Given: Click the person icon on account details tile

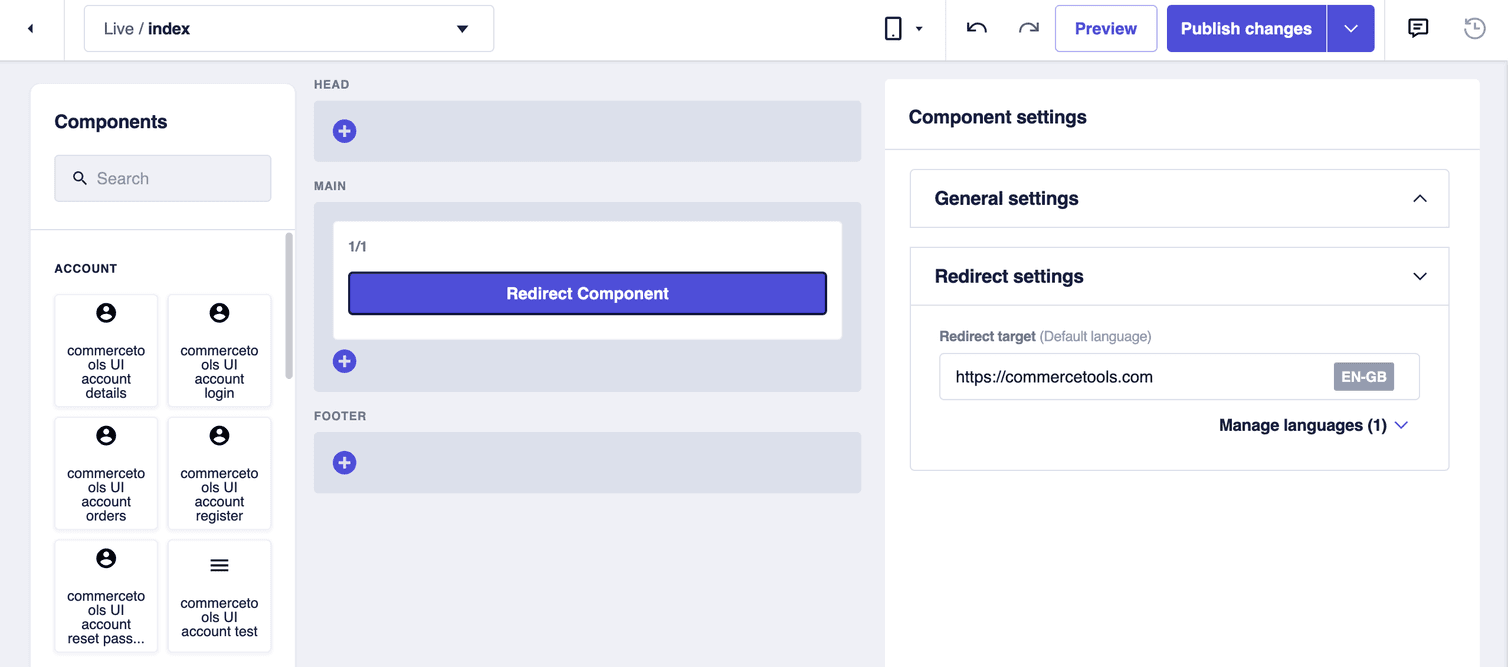Looking at the screenshot, I should click(106, 312).
